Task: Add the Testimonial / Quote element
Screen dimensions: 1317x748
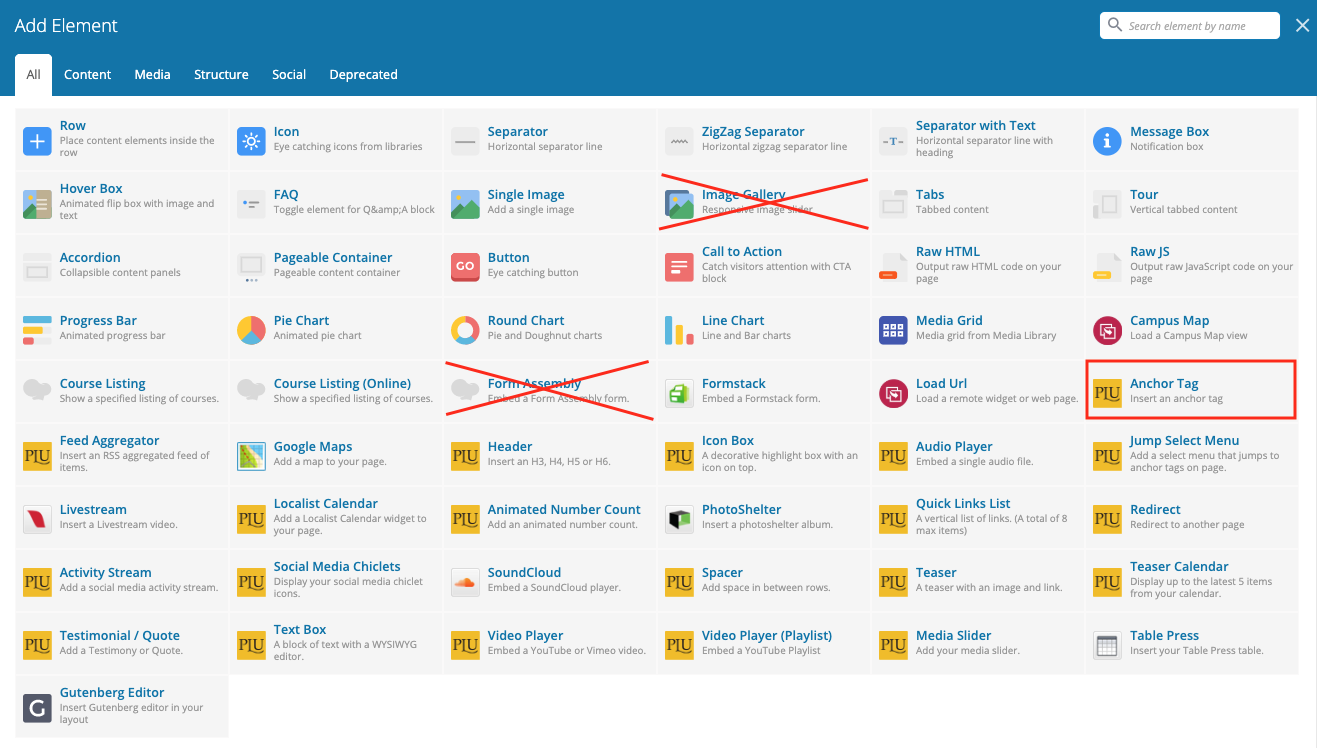Action: click(x=122, y=645)
